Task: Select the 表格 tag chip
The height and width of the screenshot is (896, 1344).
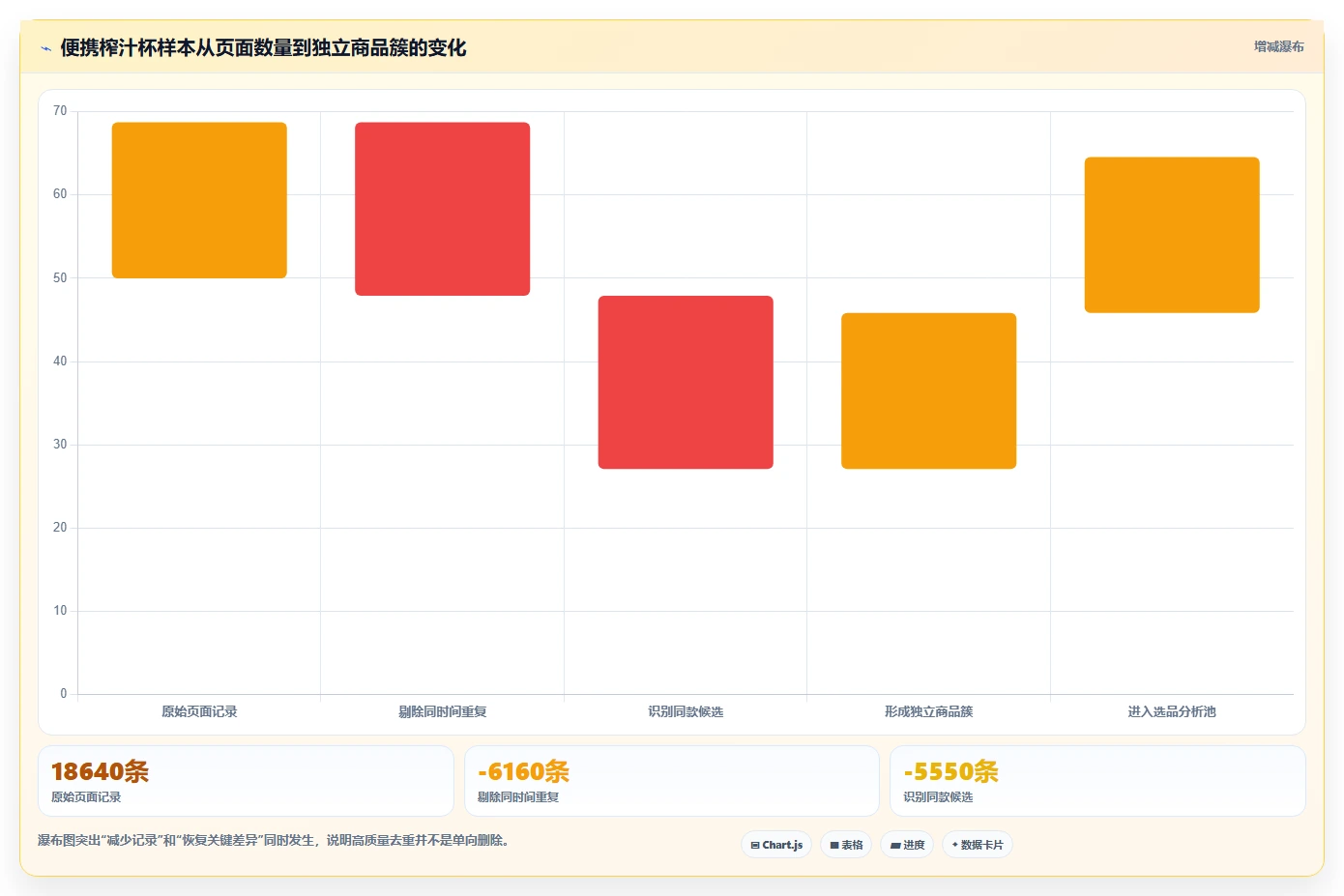Action: pos(846,845)
